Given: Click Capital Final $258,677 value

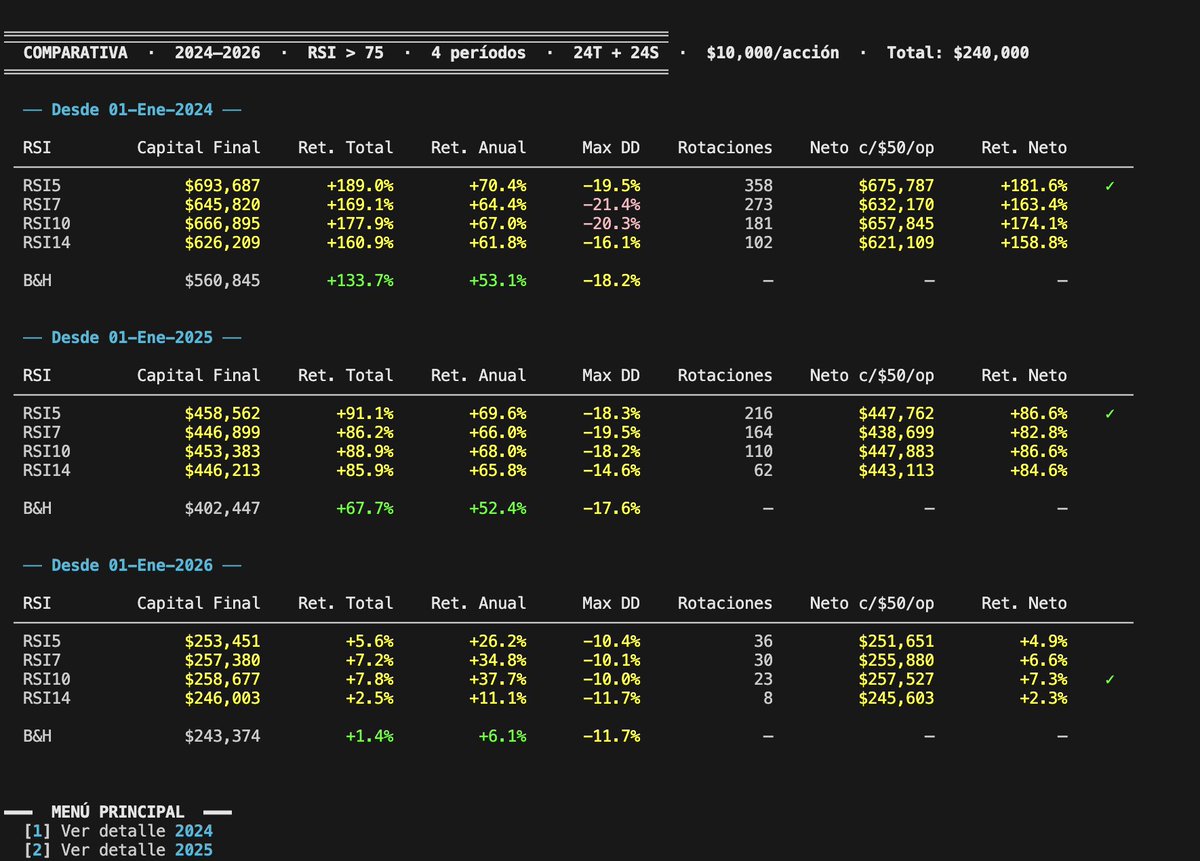Looking at the screenshot, I should [x=222, y=679].
